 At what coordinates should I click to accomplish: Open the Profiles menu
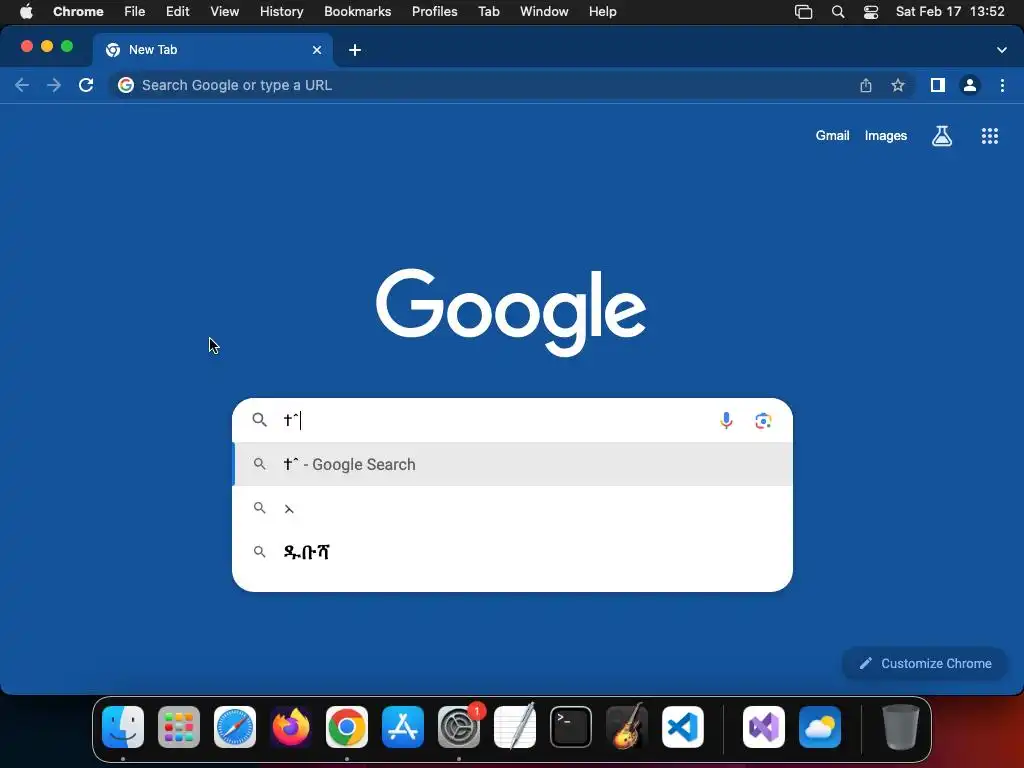point(434,12)
